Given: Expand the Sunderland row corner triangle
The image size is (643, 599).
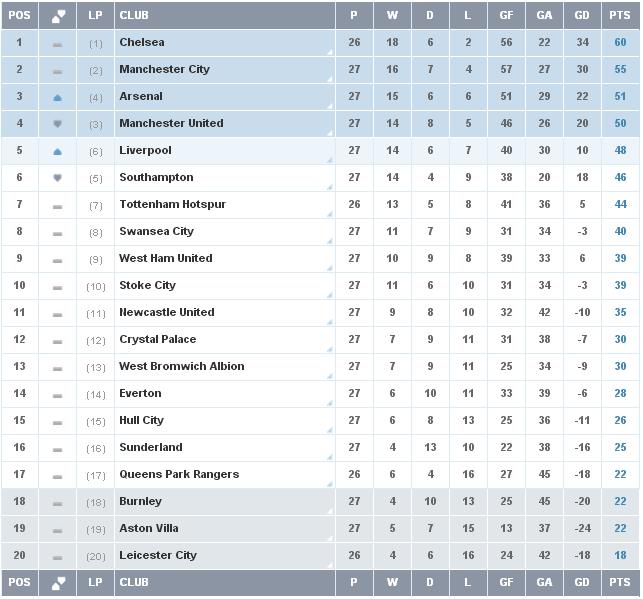Looking at the screenshot, I should (330, 457).
